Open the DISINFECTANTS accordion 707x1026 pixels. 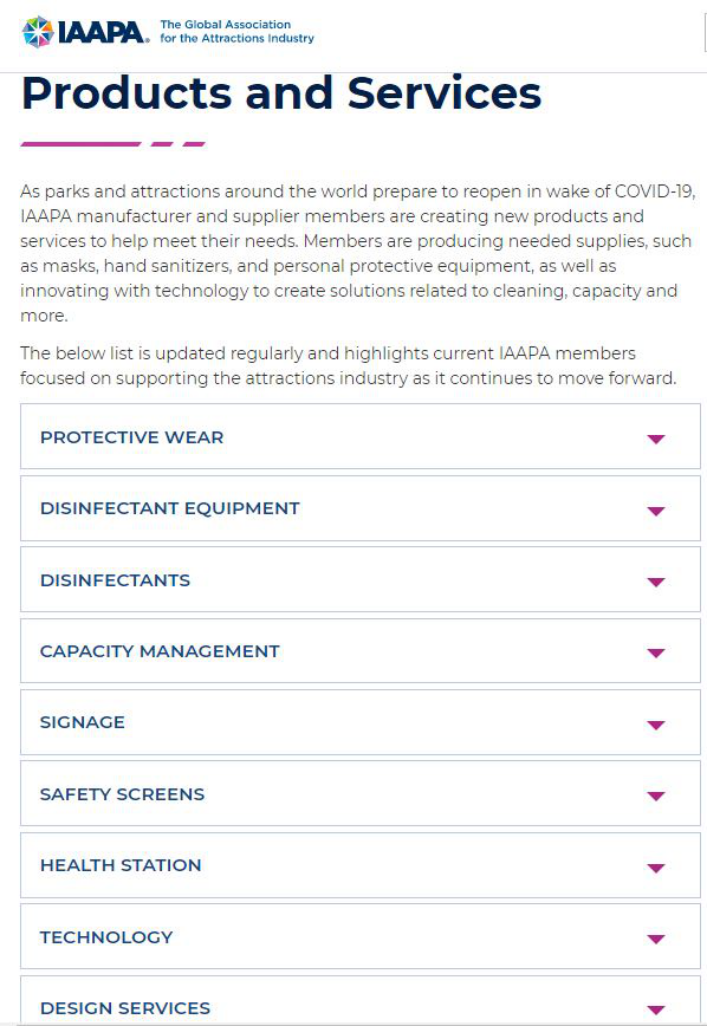(x=115, y=580)
